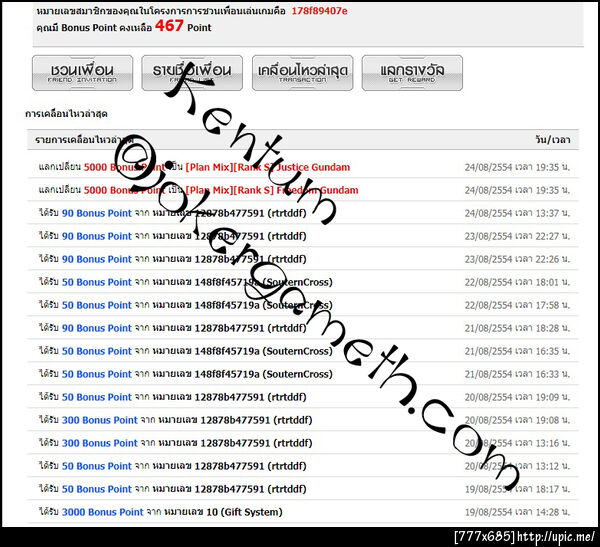Click the Freedom Gundam row's date 19:35
The height and width of the screenshot is (547, 600).
517,190
